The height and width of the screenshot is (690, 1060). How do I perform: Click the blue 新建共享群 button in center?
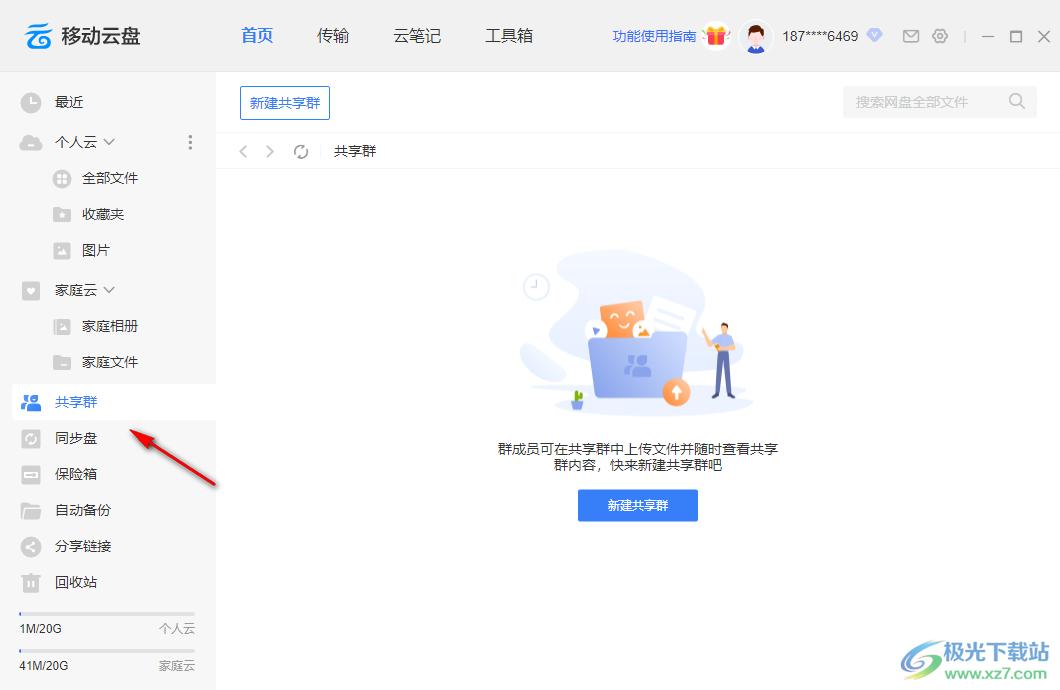coord(637,505)
